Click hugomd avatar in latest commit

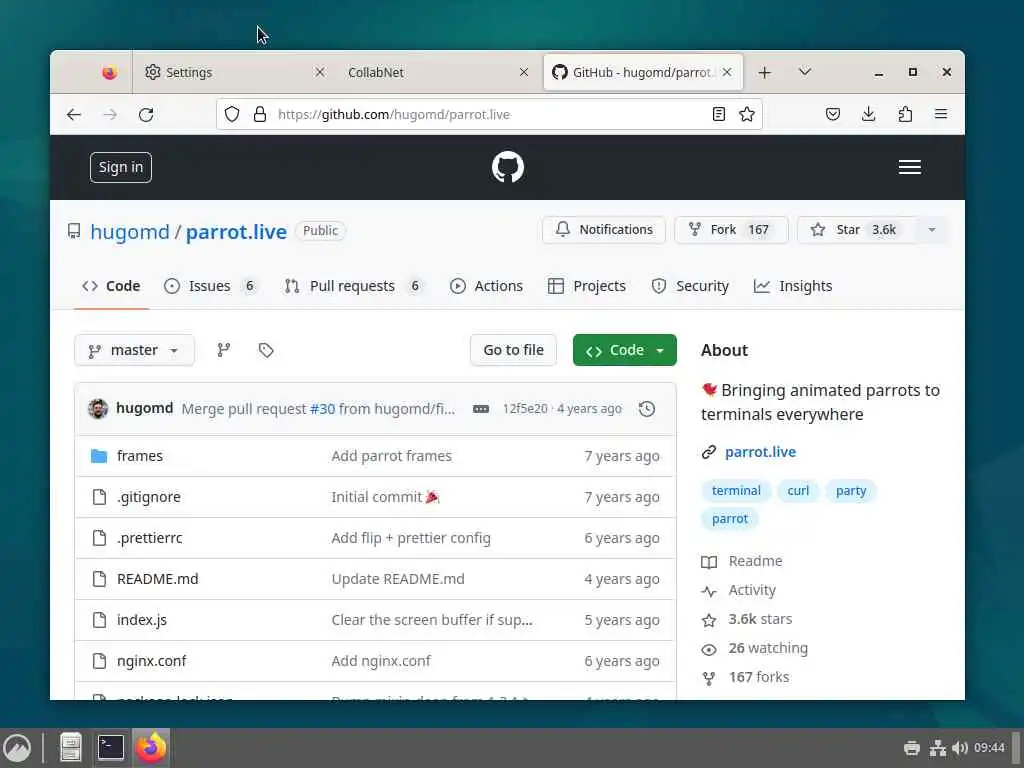(x=98, y=409)
